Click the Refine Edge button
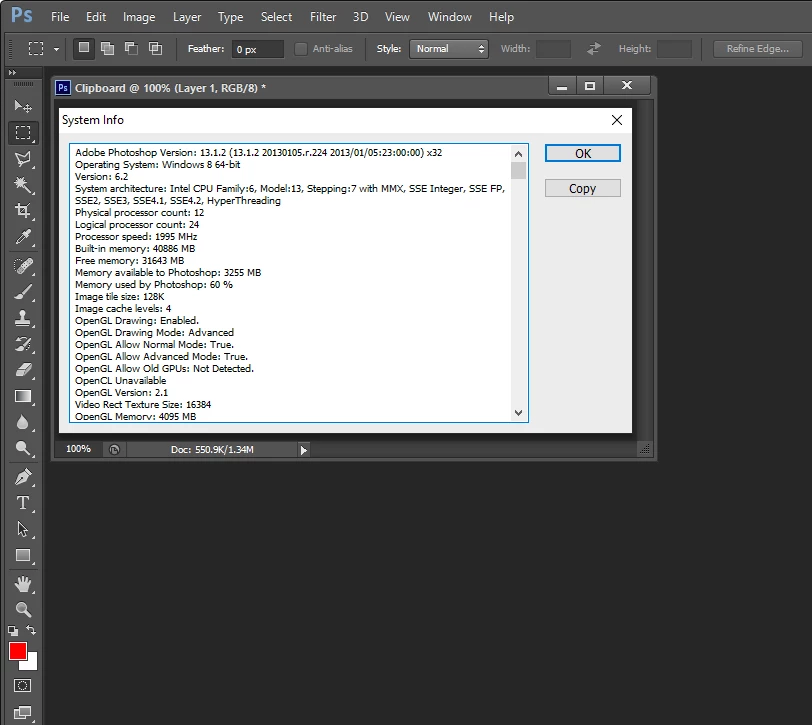812x725 pixels. point(758,49)
